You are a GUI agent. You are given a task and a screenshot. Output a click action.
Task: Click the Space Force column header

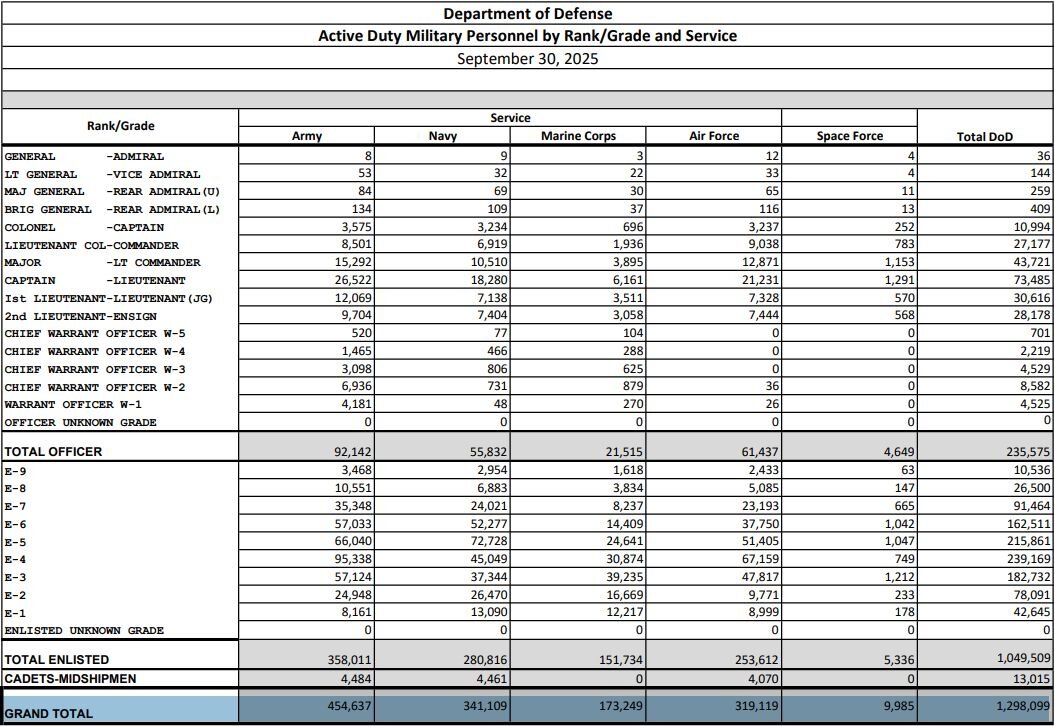tap(850, 136)
